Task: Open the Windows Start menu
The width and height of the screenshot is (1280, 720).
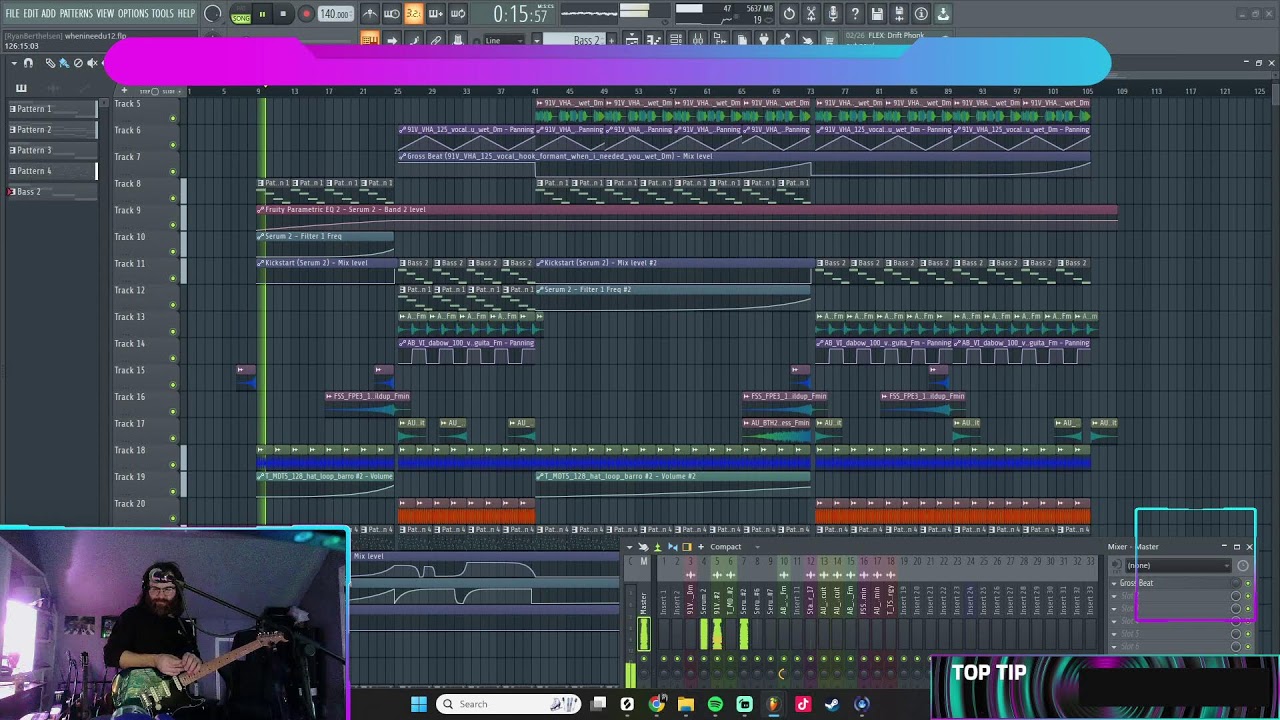Action: tap(419, 704)
